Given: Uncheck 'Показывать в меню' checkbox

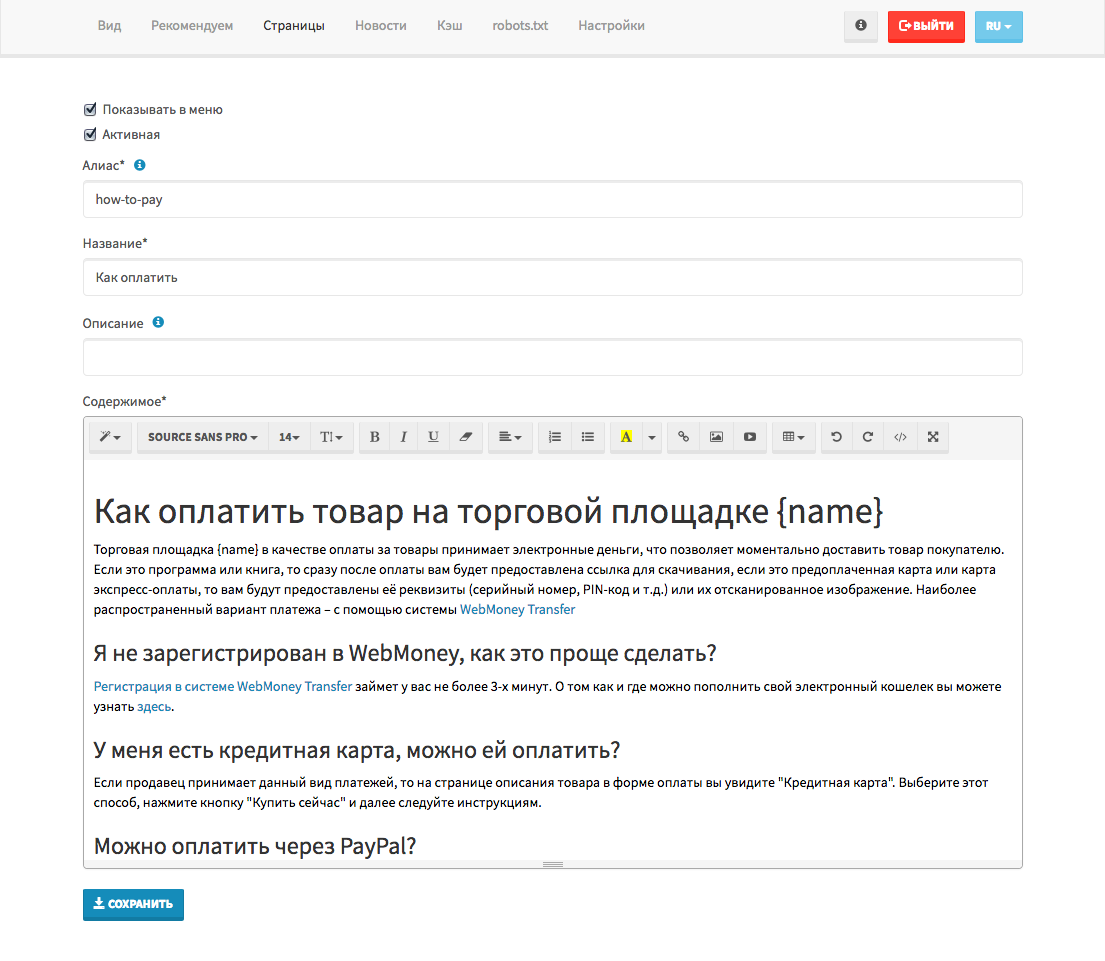Looking at the screenshot, I should tap(90, 109).
